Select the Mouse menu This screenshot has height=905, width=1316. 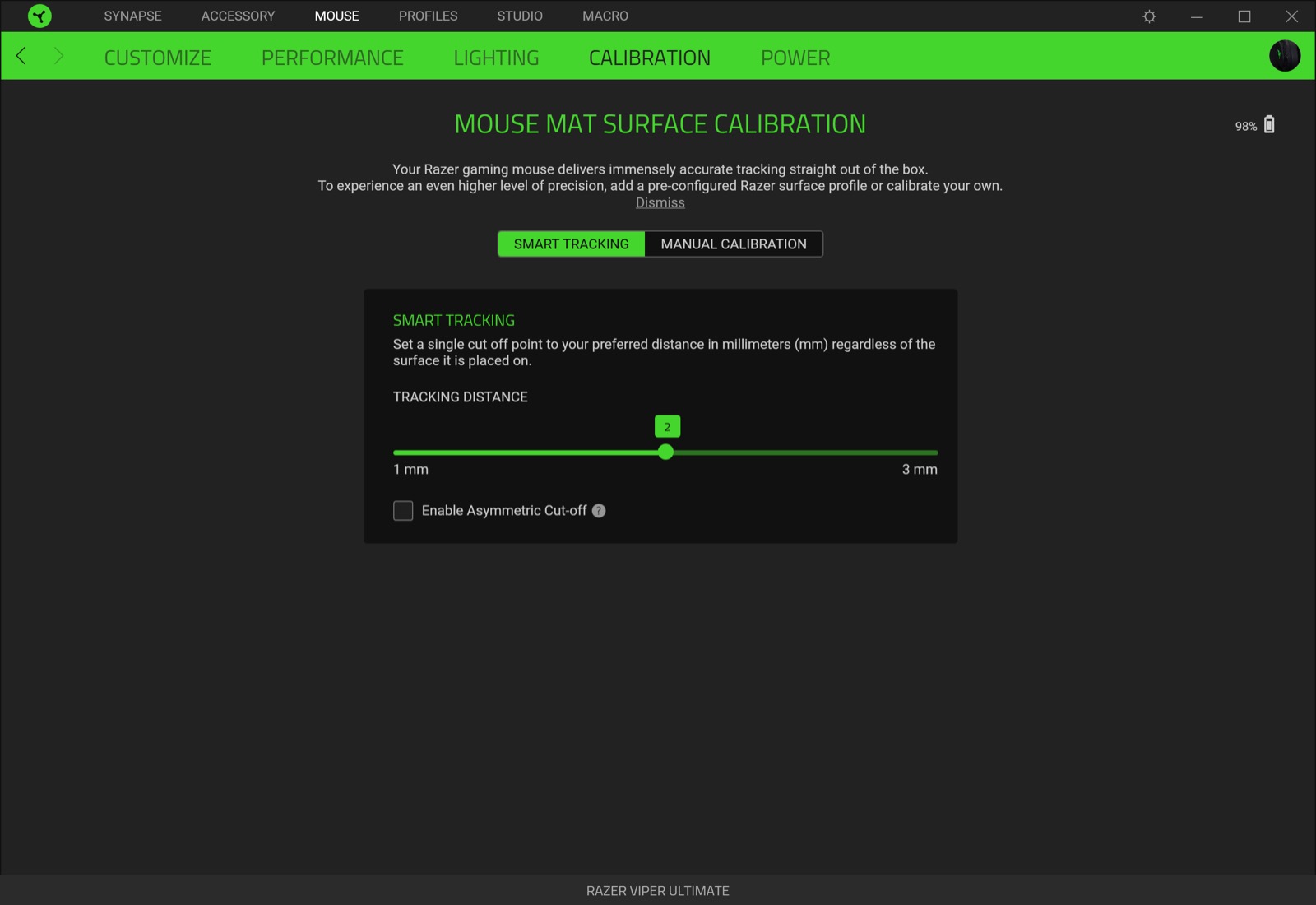337,16
